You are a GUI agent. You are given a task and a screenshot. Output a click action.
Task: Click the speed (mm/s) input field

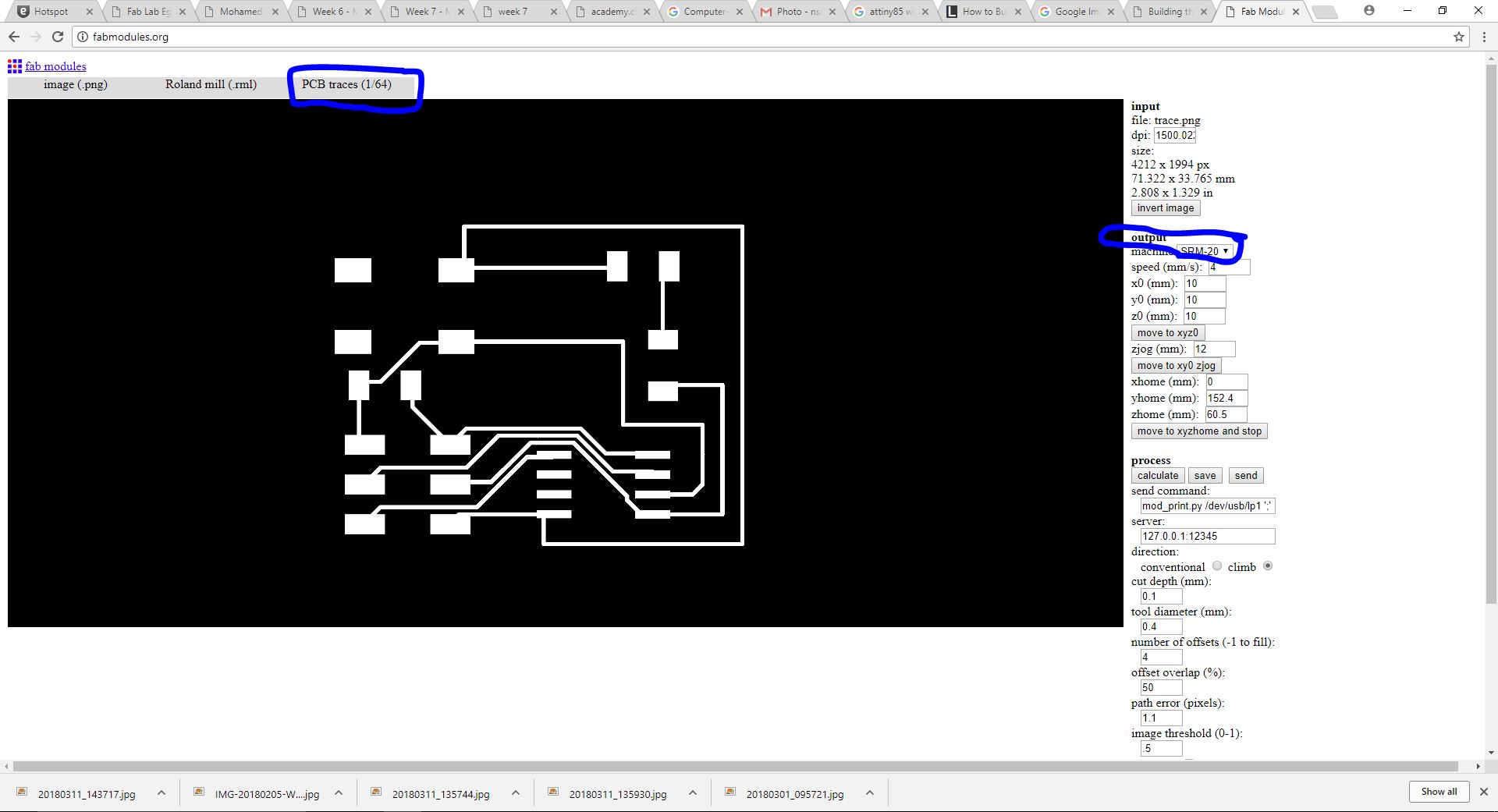pyautogui.click(x=1229, y=268)
